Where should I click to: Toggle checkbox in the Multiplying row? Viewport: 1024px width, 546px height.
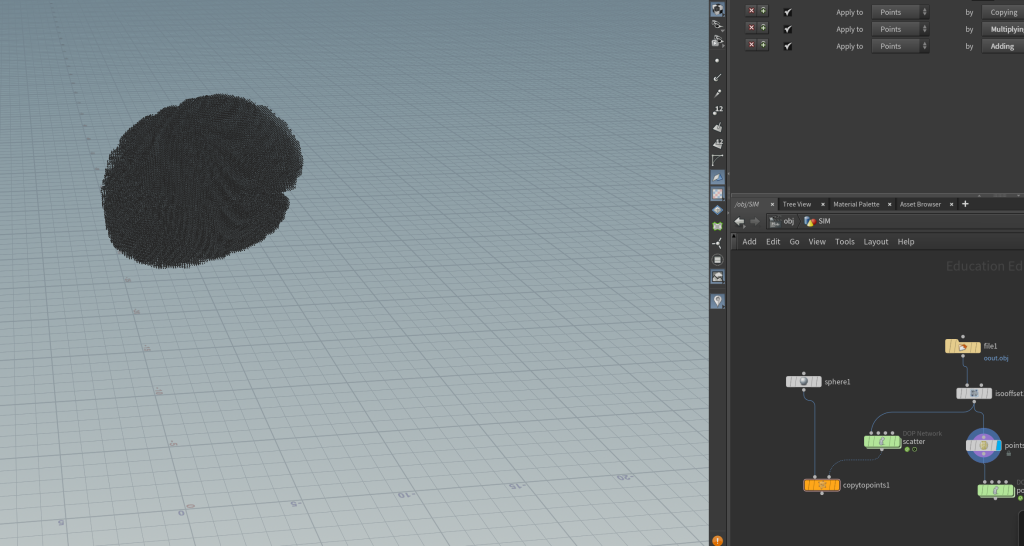pyautogui.click(x=788, y=29)
